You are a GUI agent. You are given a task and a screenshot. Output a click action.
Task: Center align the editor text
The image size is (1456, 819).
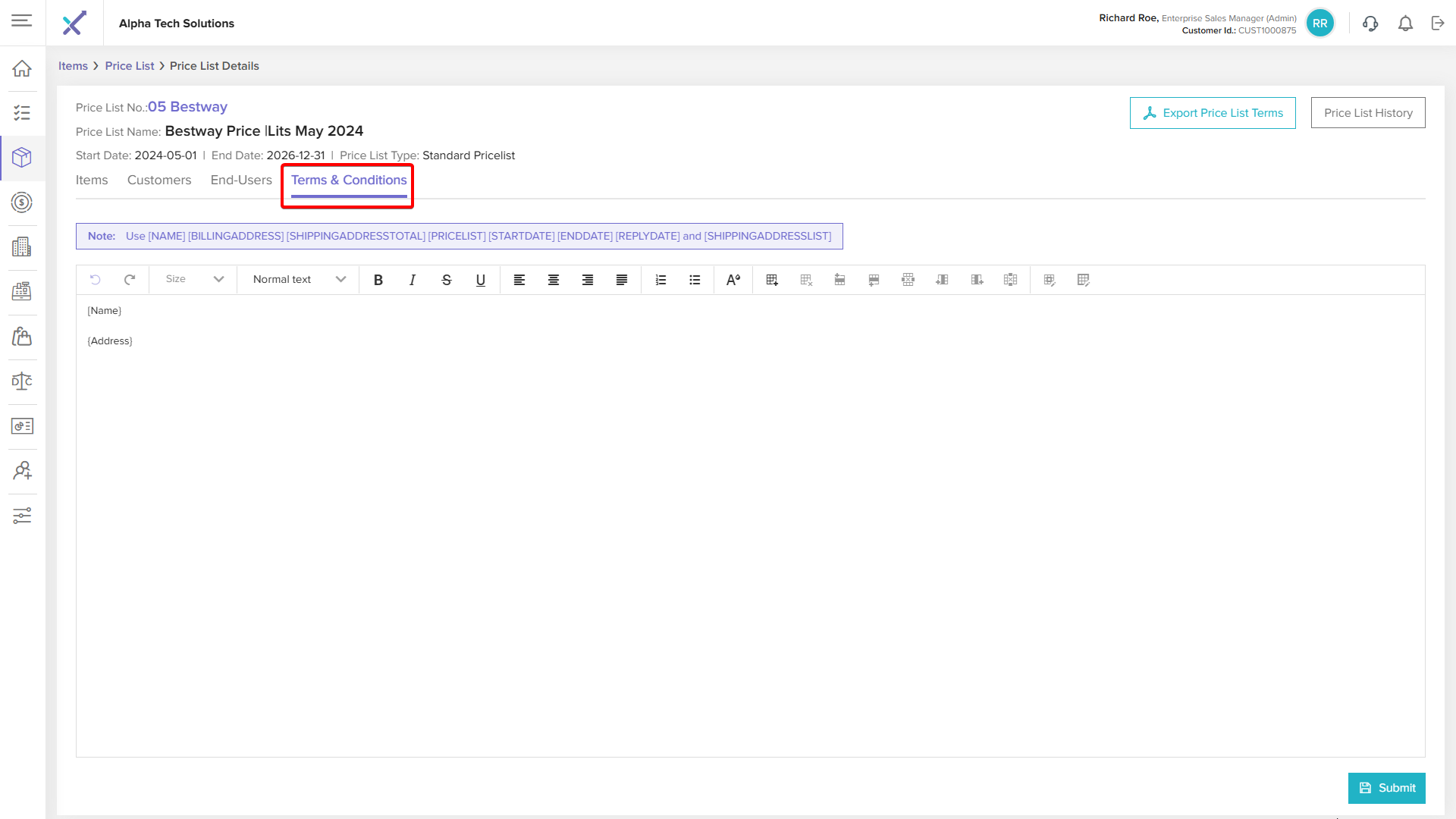point(553,280)
